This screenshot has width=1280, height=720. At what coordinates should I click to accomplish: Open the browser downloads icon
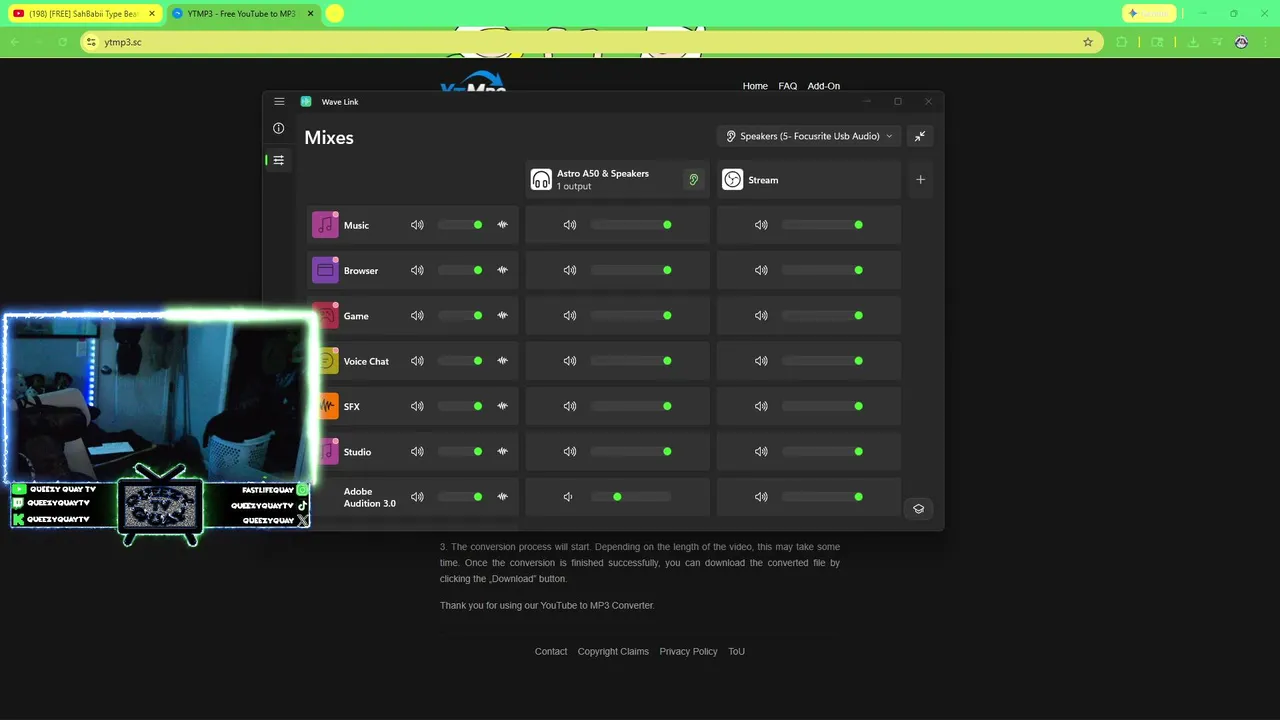(x=1193, y=42)
